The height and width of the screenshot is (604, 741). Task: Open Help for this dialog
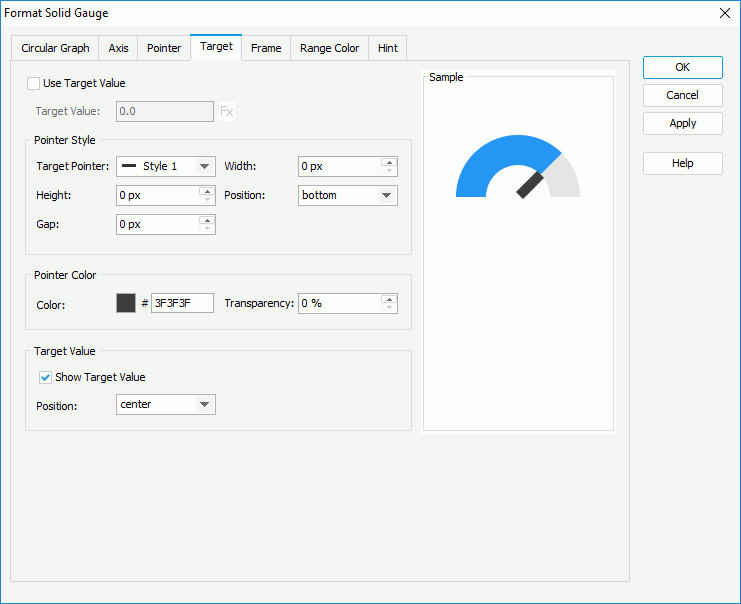(x=682, y=164)
